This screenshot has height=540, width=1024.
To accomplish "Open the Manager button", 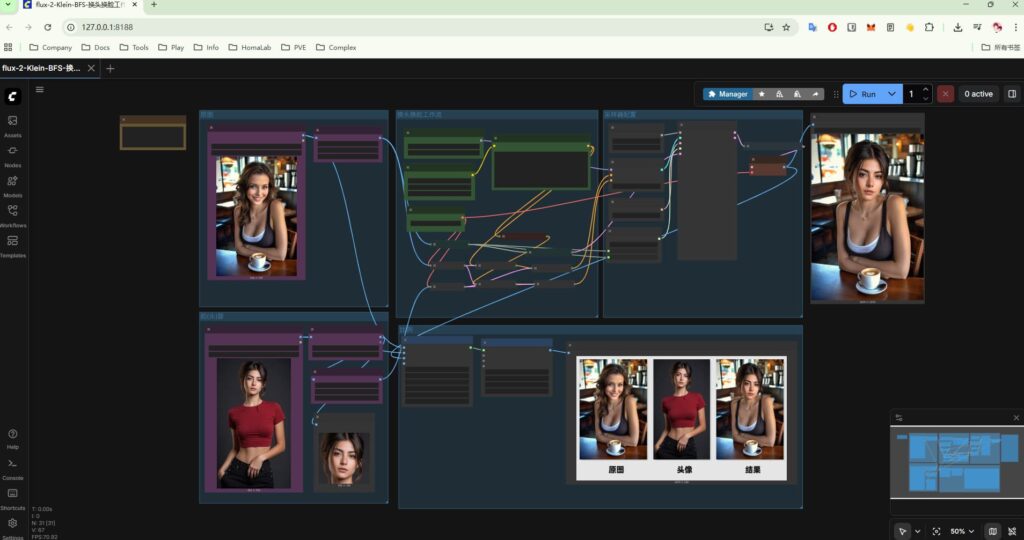I will coord(727,94).
